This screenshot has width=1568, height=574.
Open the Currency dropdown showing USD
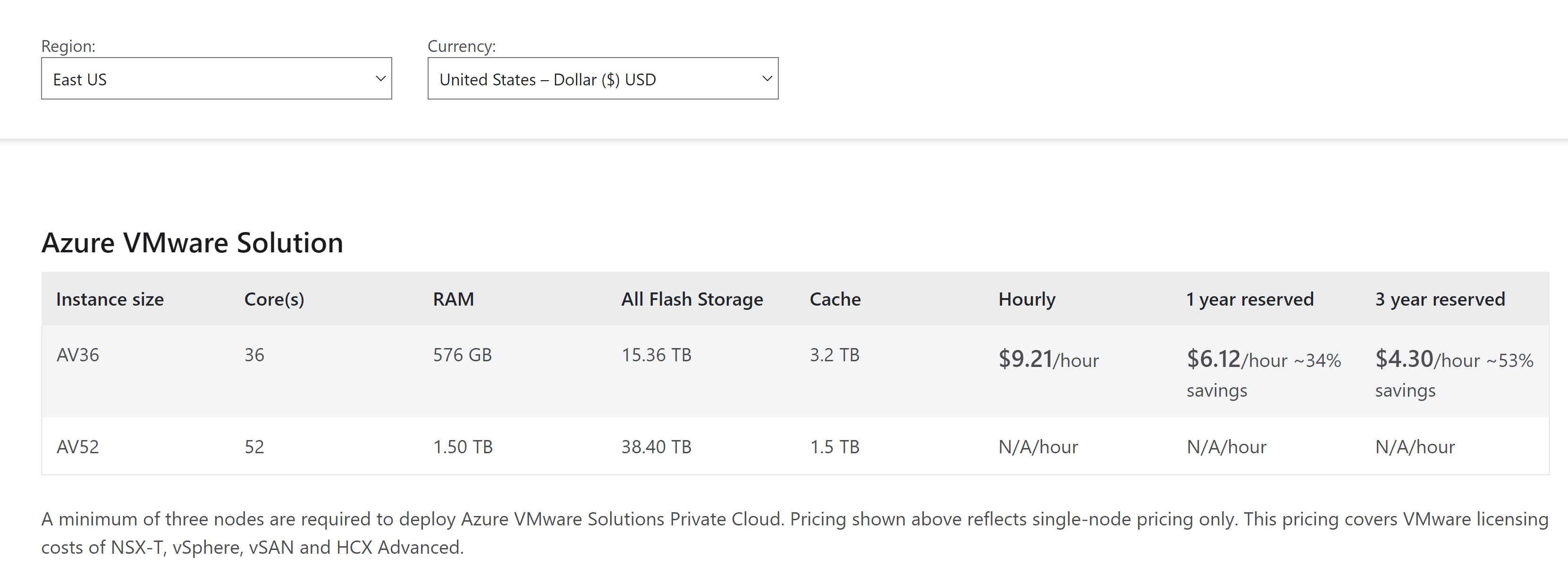(x=603, y=78)
